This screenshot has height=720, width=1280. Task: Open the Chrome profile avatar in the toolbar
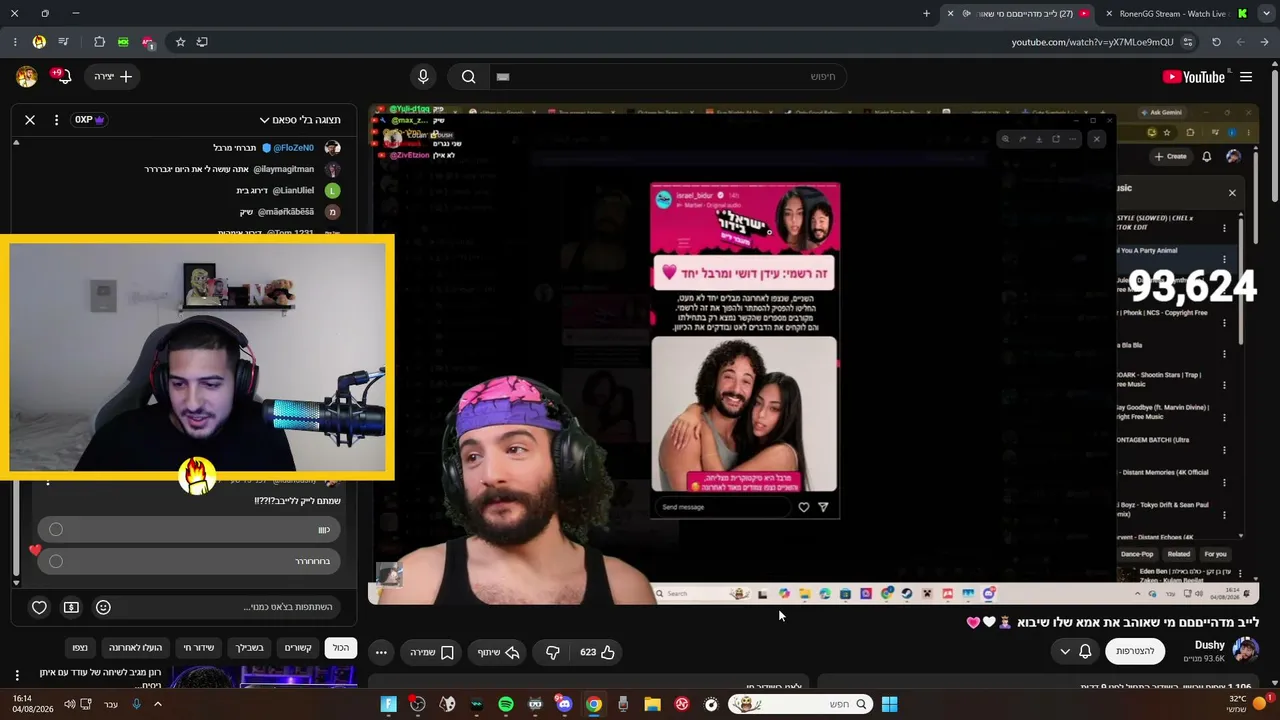coord(39,42)
